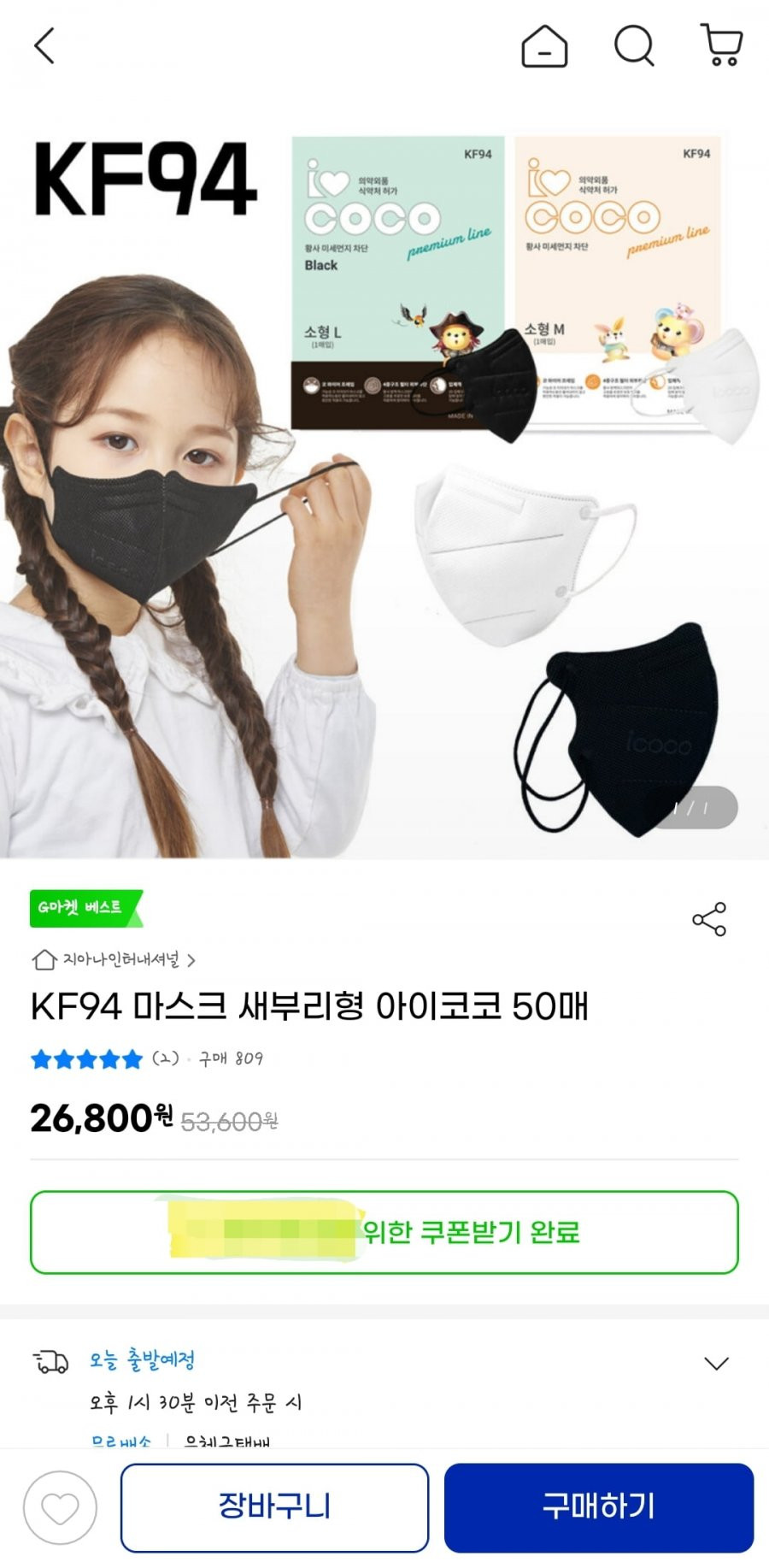The height and width of the screenshot is (1568, 769).
Task: Open the five-star rating reviews
Action: 86,1059
